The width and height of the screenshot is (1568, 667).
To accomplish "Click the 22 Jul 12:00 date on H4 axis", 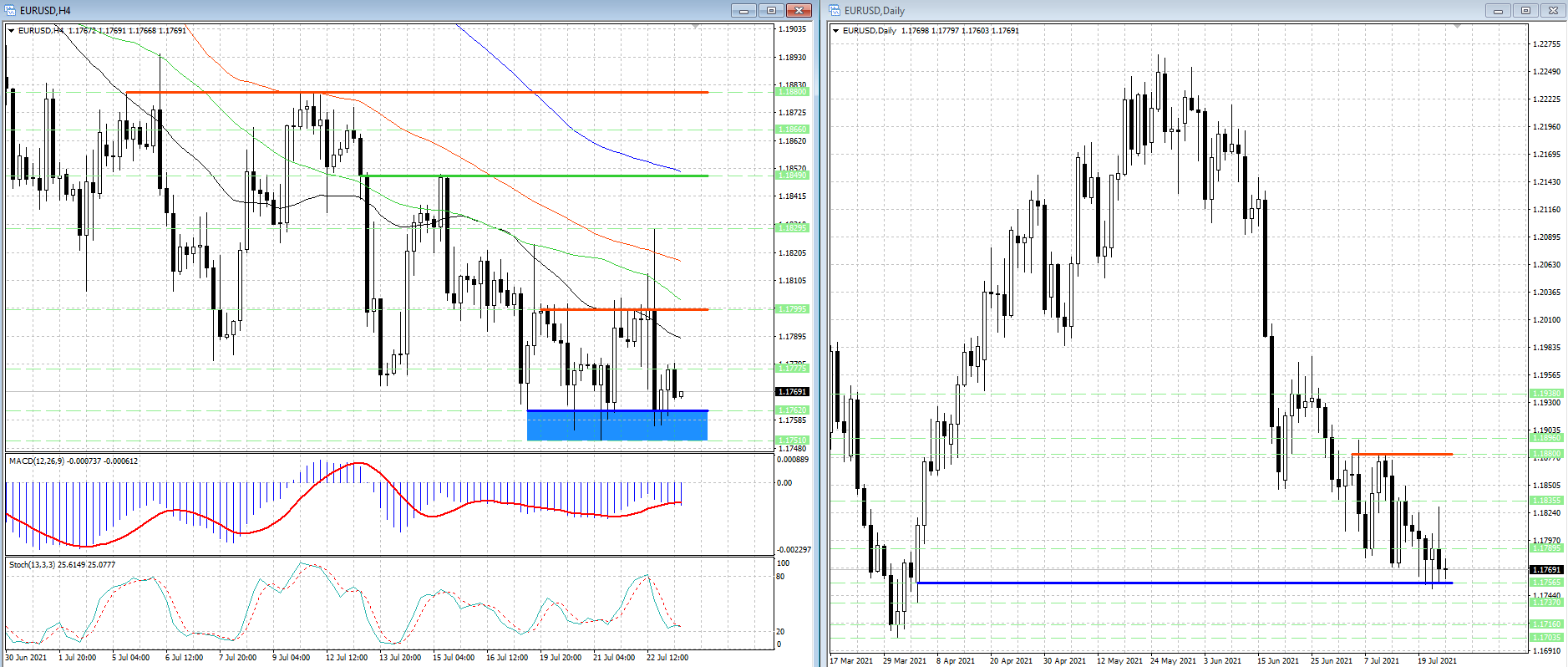I will [x=667, y=658].
